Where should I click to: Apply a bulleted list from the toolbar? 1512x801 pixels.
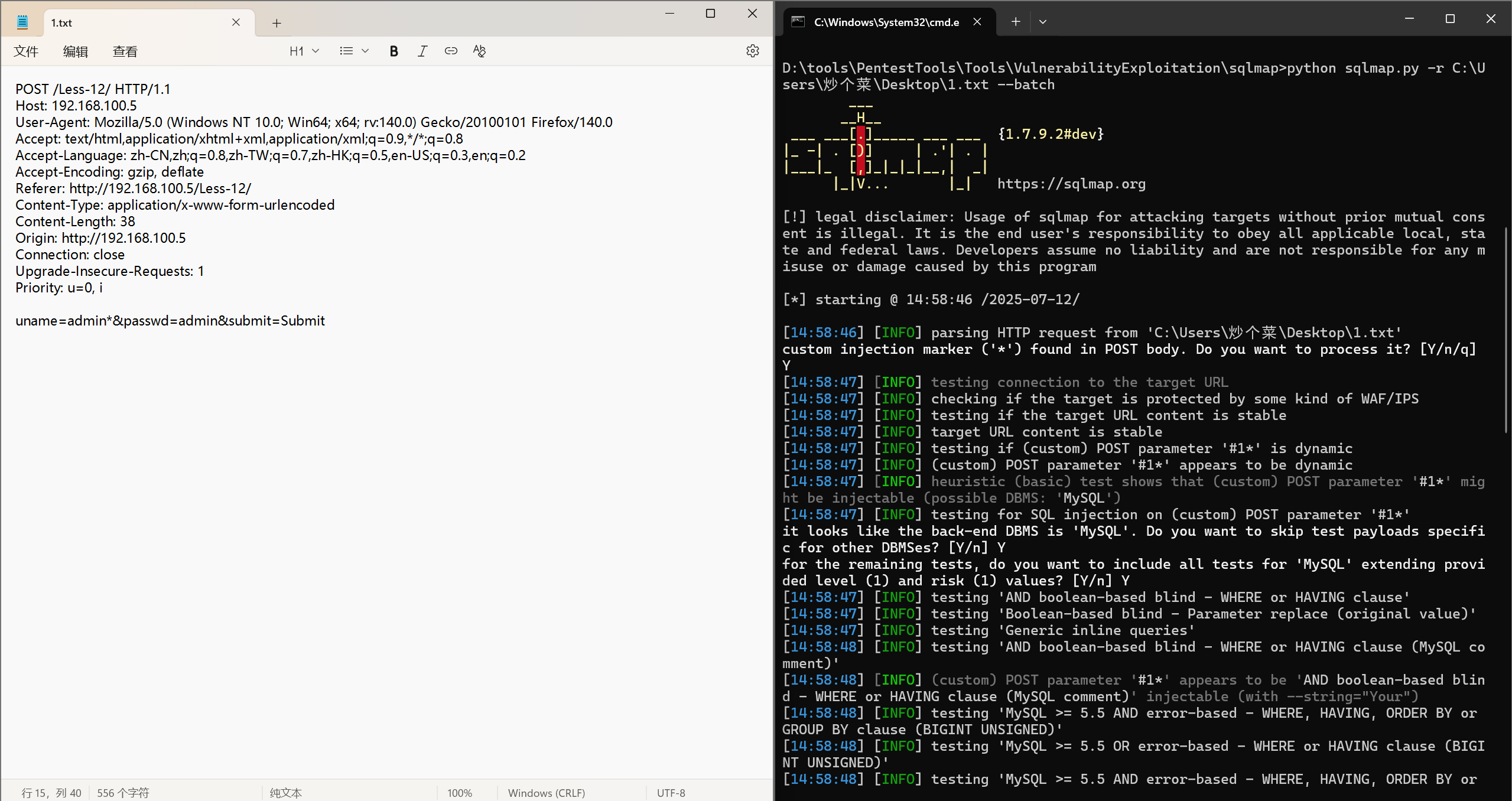pyautogui.click(x=345, y=51)
